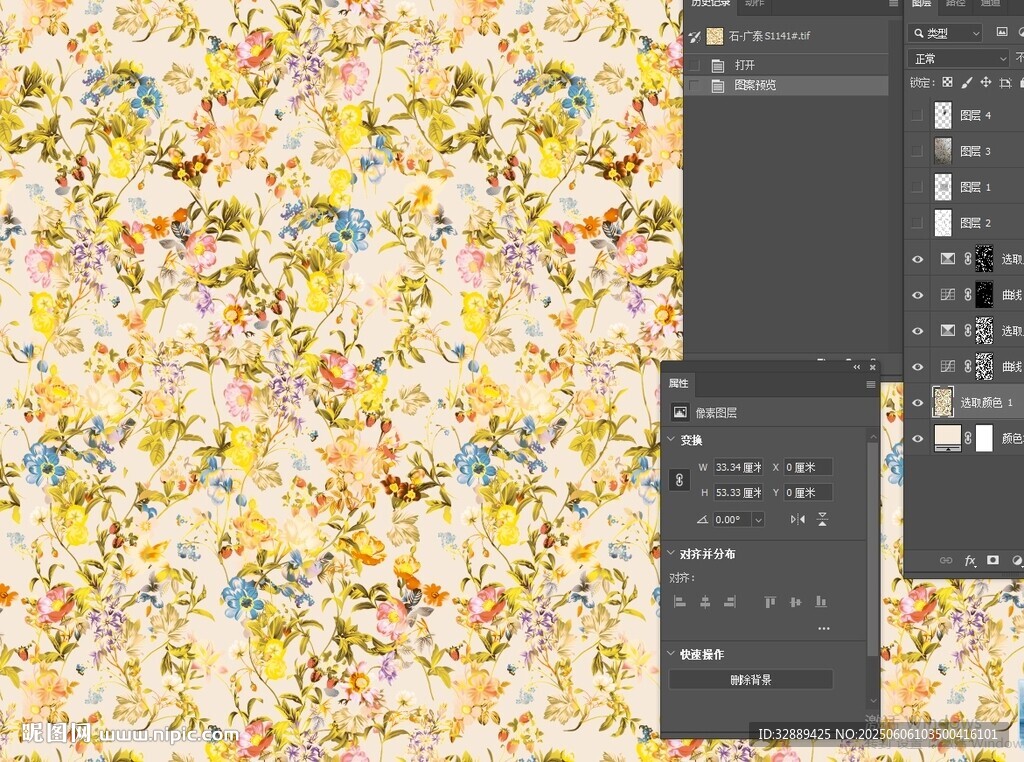
Task: Toggle visibility of 图层 3
Action: coord(918,151)
